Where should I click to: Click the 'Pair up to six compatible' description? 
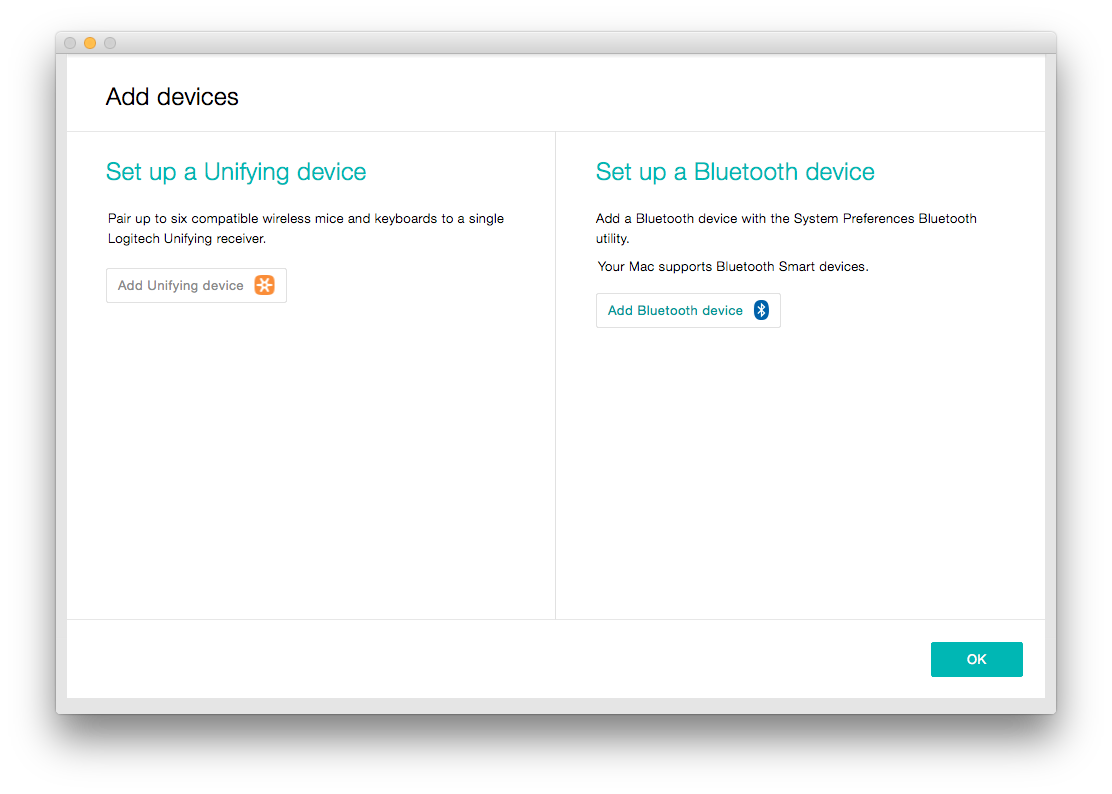click(306, 228)
